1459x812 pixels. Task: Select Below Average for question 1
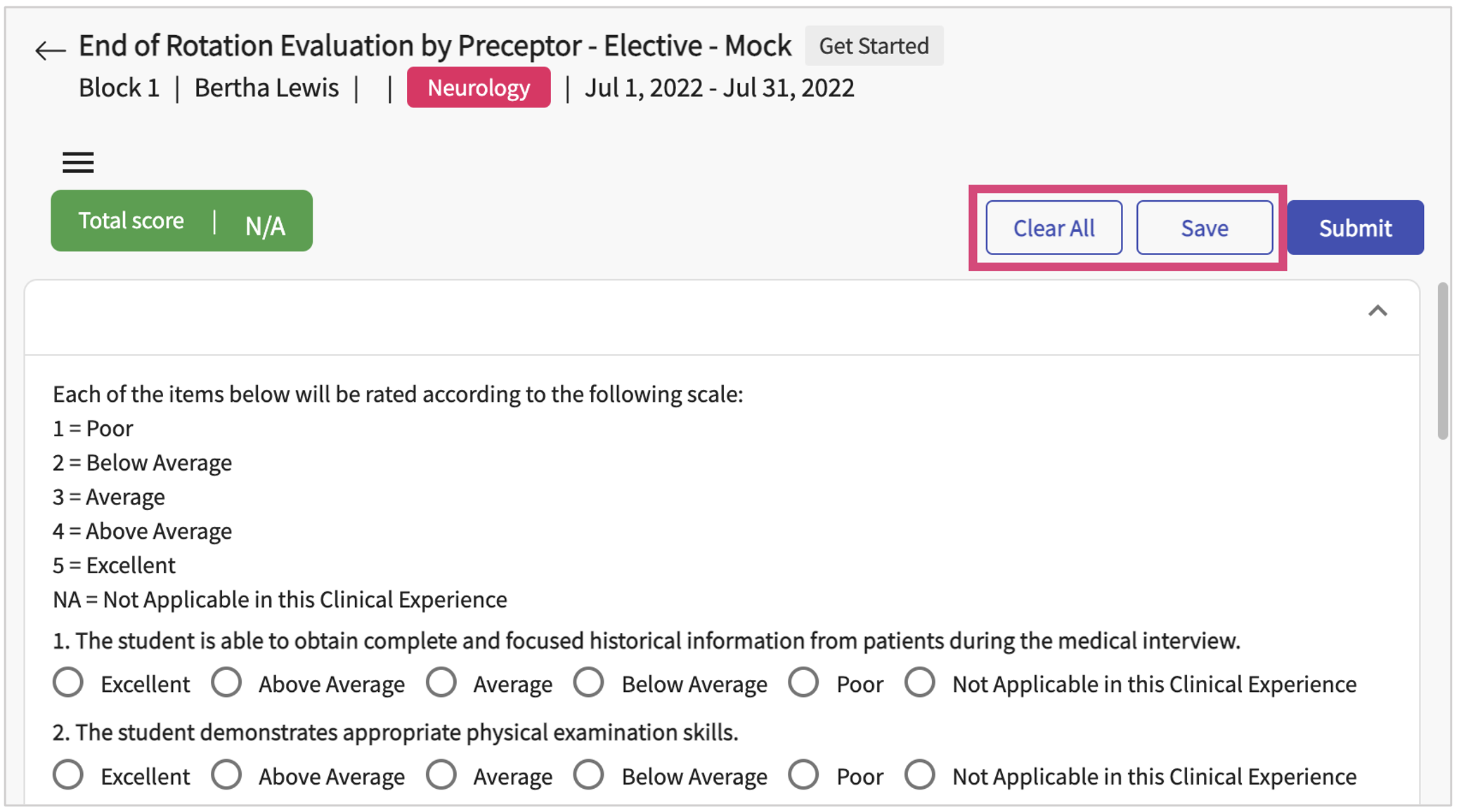589,683
